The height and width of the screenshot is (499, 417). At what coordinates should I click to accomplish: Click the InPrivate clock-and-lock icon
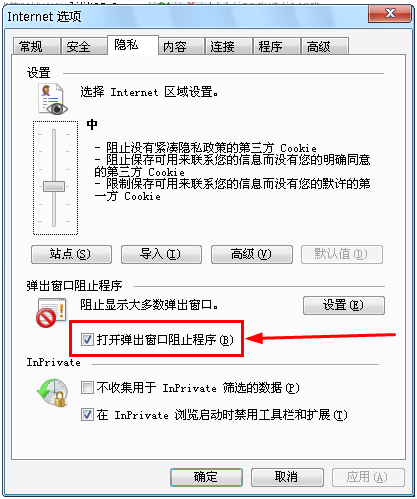(53, 393)
